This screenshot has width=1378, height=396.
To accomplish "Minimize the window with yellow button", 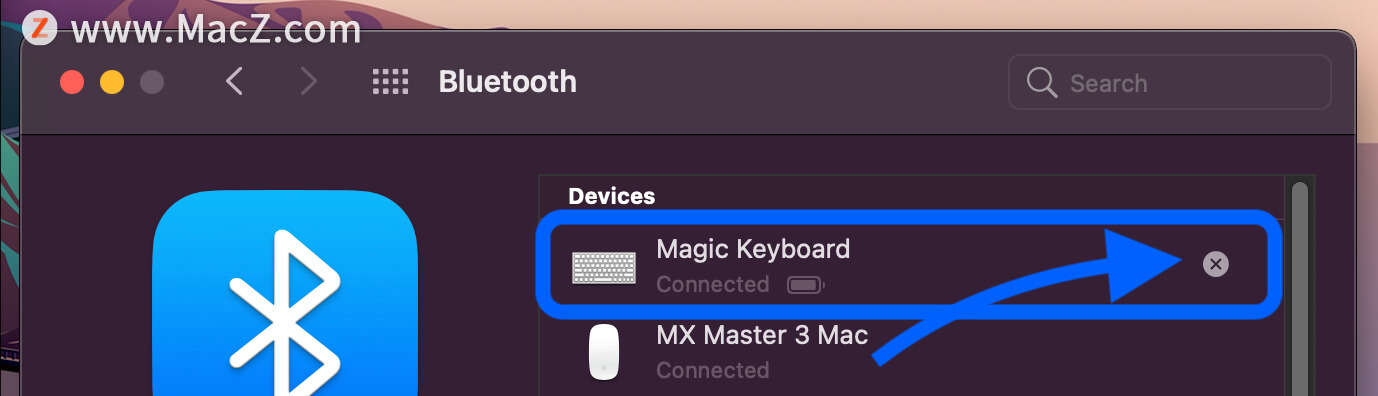I will [x=112, y=82].
